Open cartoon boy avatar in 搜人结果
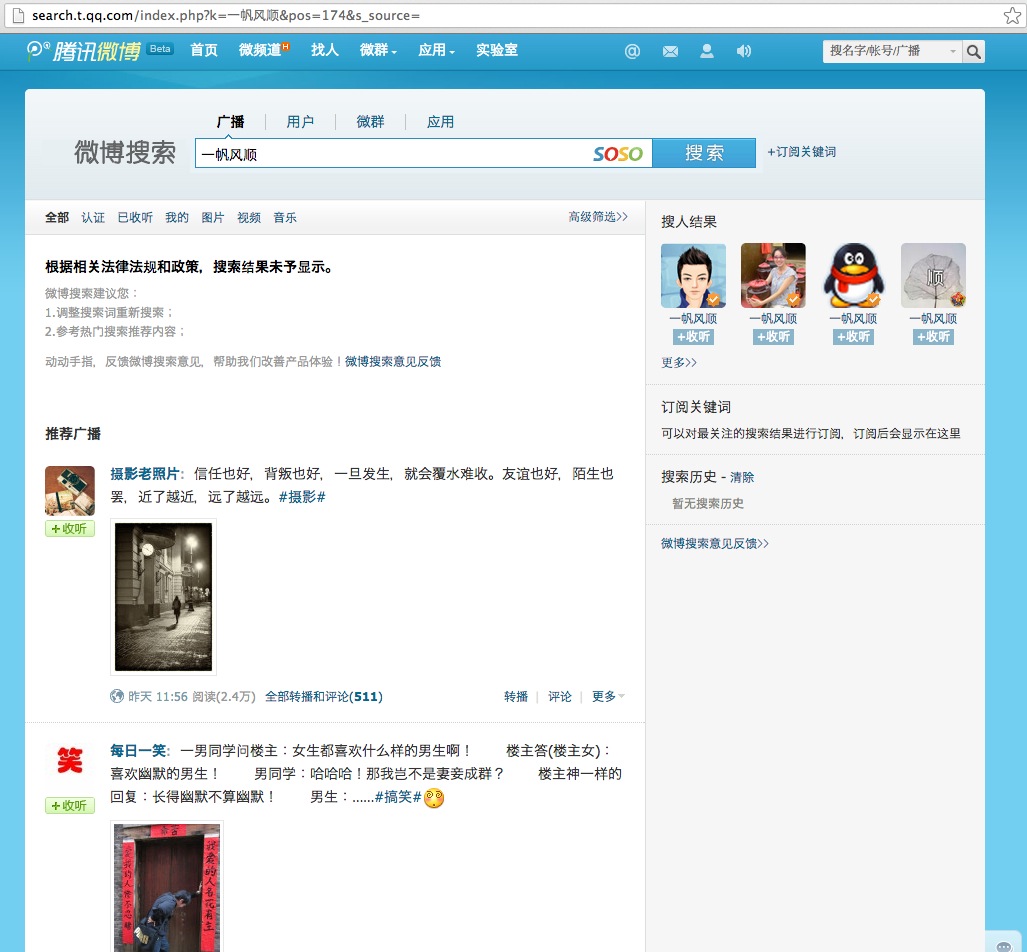 pyautogui.click(x=693, y=275)
